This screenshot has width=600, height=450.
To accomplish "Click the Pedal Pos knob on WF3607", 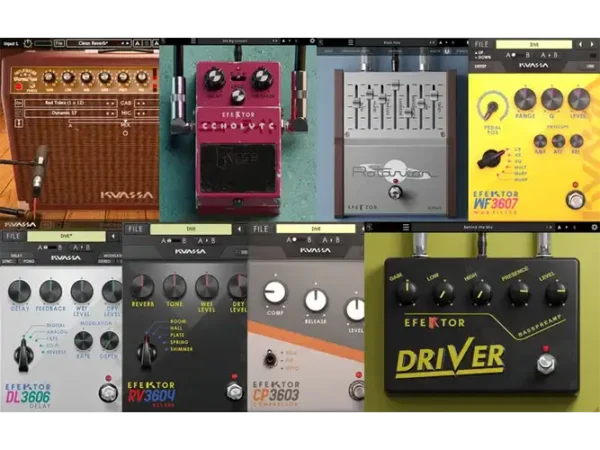I will point(492,108).
